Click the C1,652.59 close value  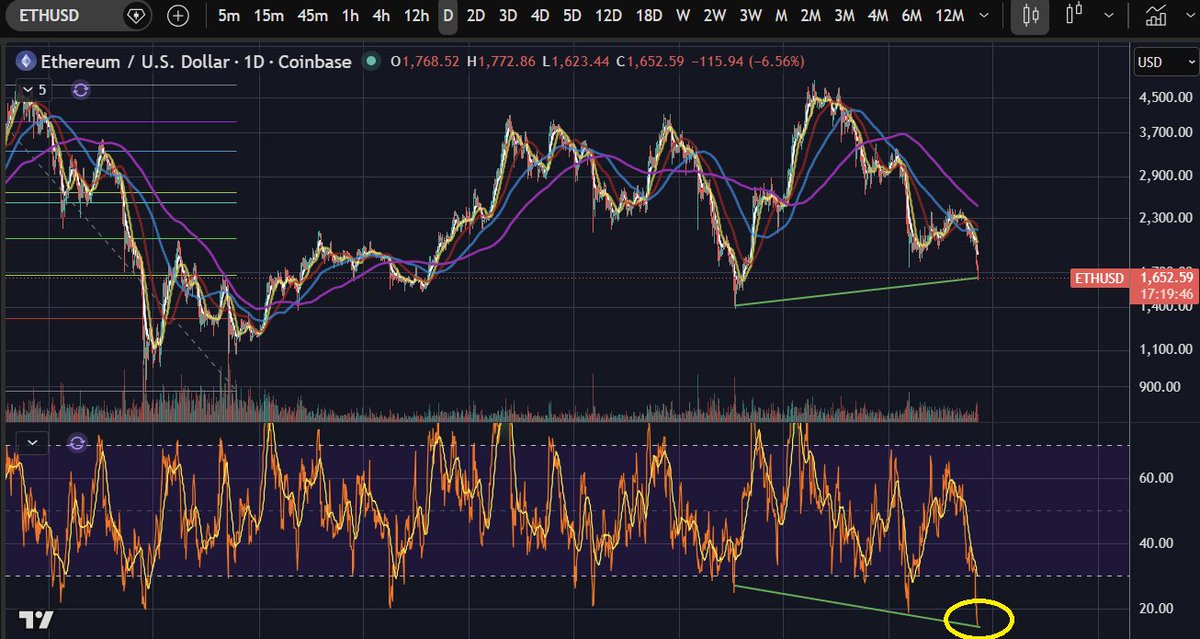click(649, 62)
